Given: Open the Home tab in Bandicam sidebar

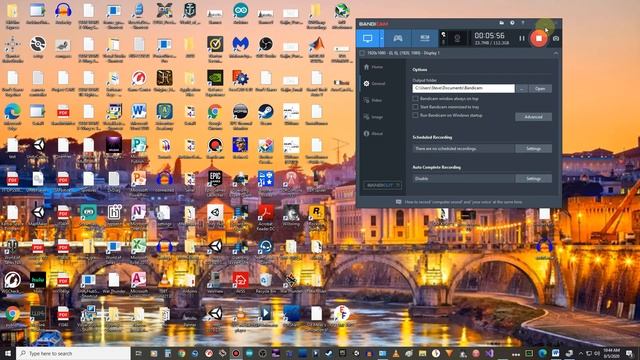Looking at the screenshot, I should pyautogui.click(x=373, y=67).
